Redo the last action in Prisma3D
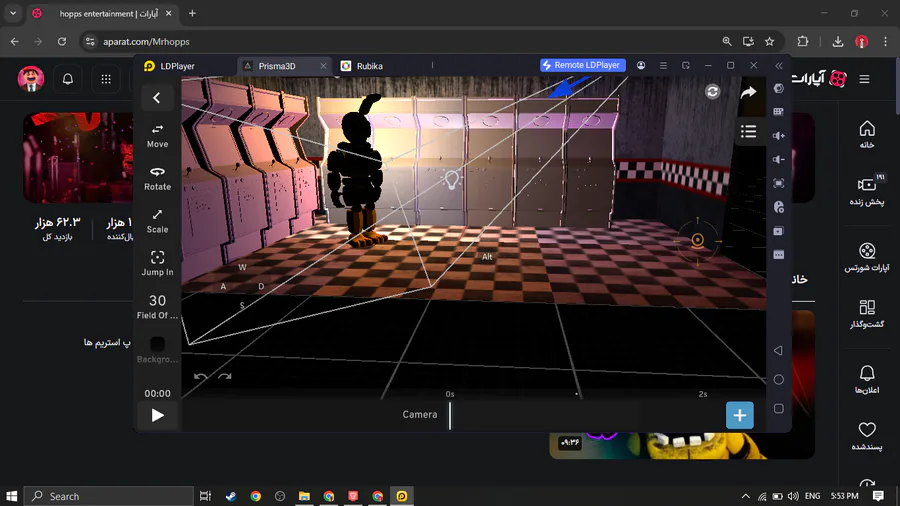The image size is (900, 506). click(224, 377)
